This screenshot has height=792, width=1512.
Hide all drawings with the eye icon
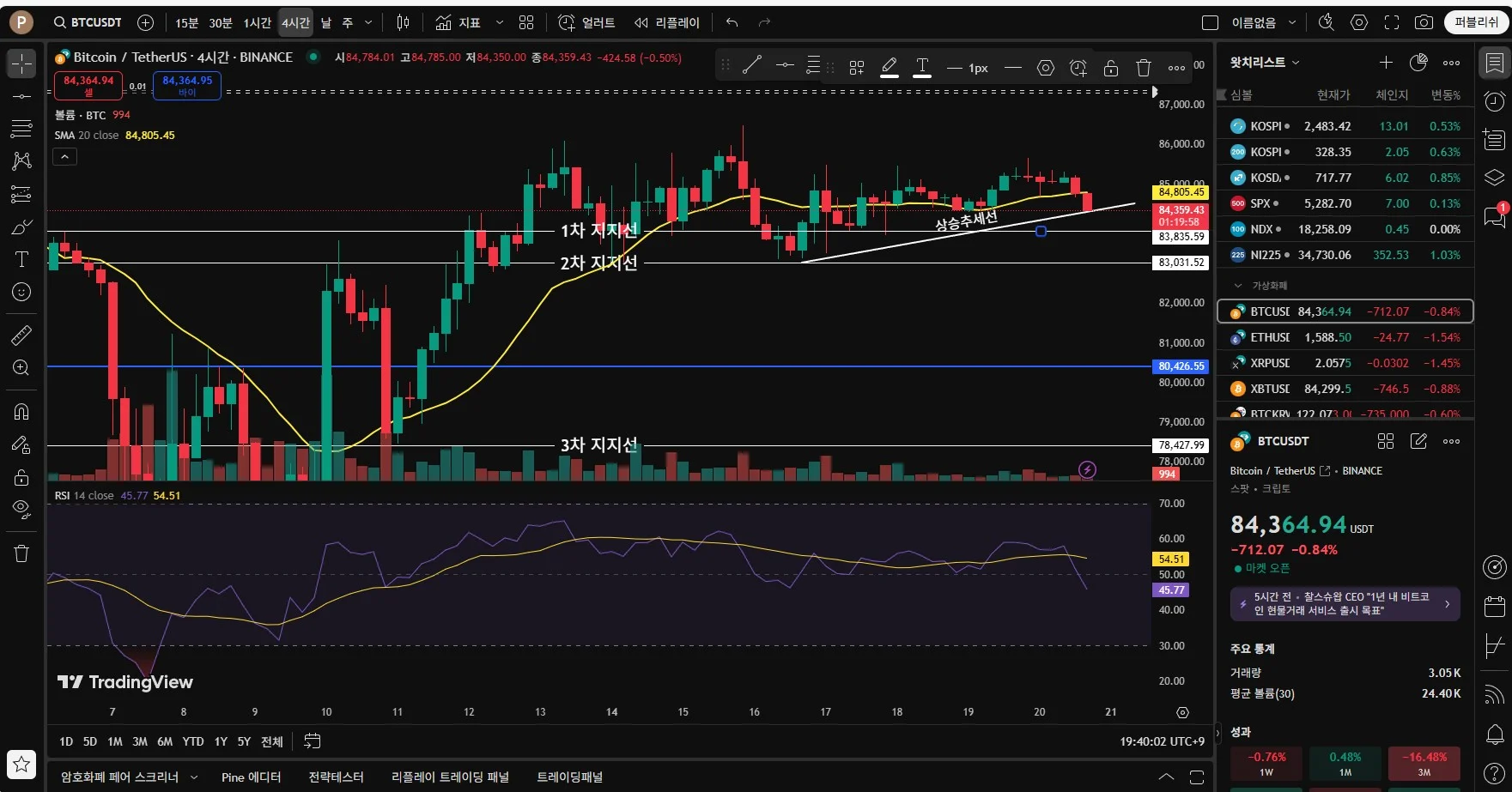(21, 509)
